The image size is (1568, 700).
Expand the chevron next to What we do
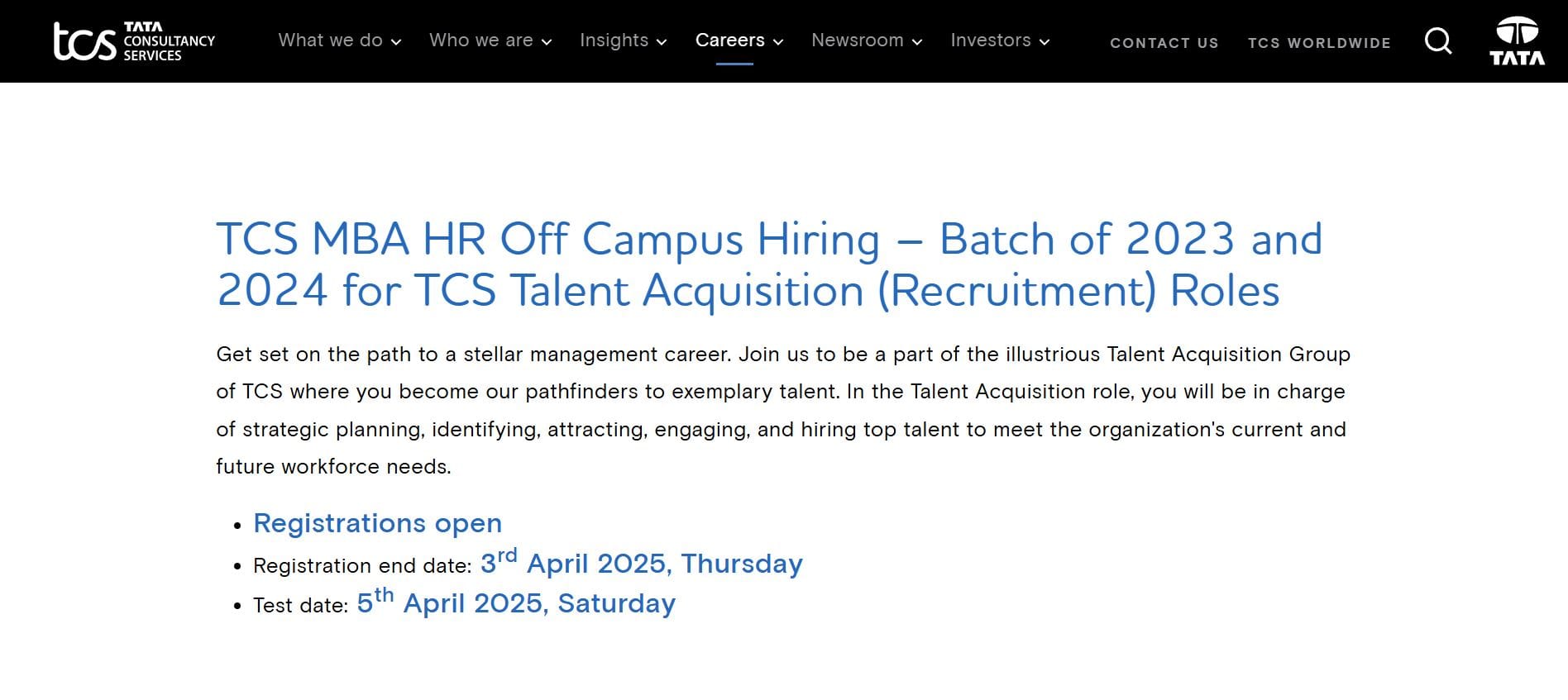pos(396,42)
